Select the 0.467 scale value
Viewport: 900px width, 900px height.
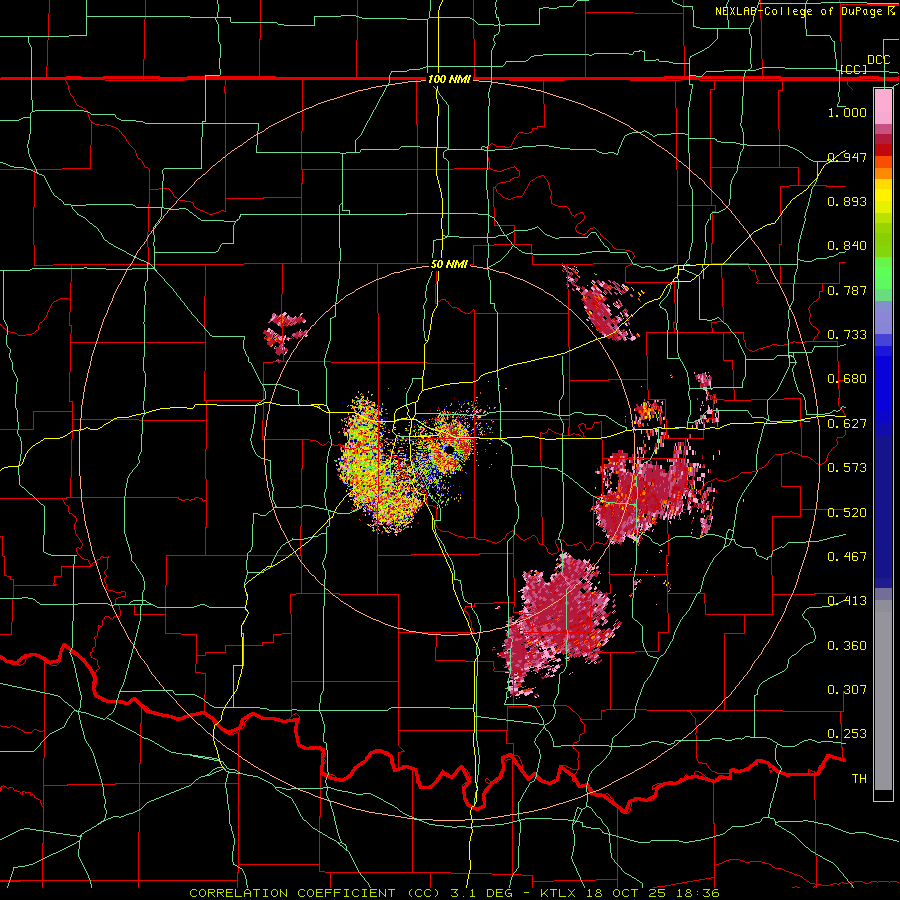click(847, 557)
